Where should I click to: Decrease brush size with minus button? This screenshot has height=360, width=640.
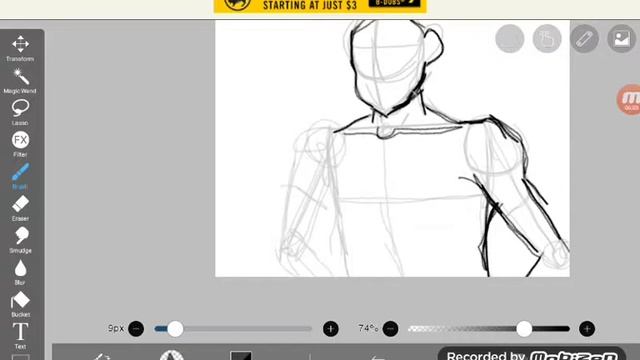pos(136,329)
